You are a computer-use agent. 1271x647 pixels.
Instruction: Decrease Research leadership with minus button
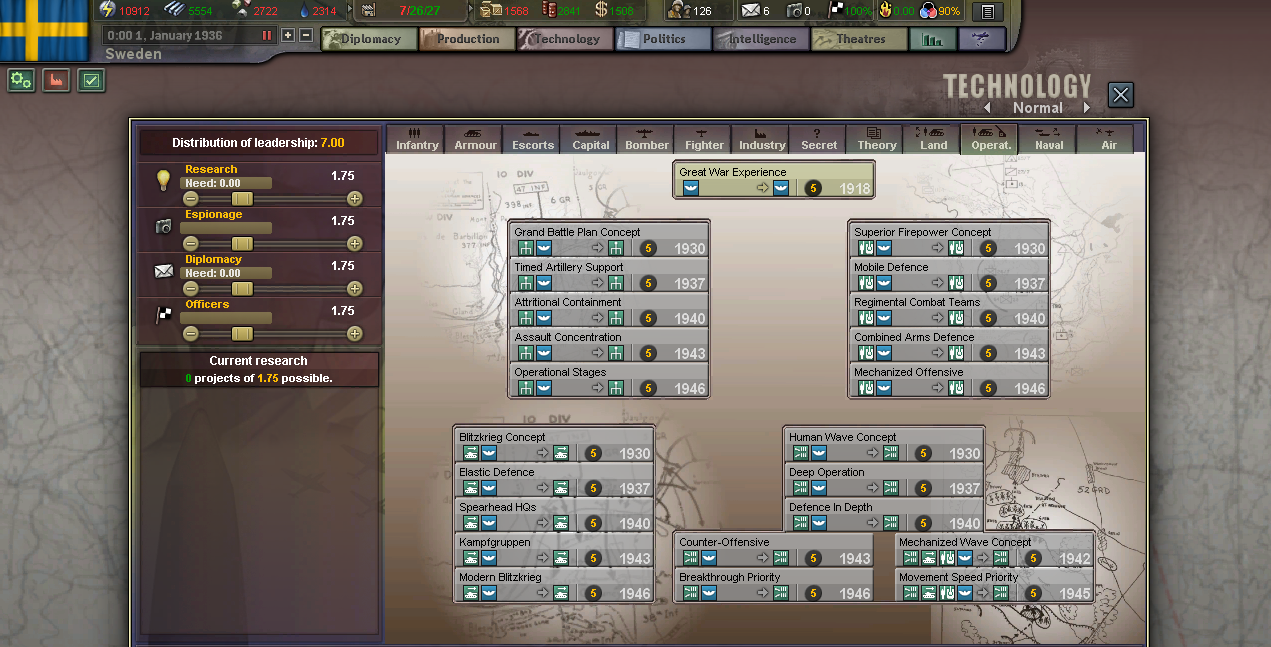[190, 199]
